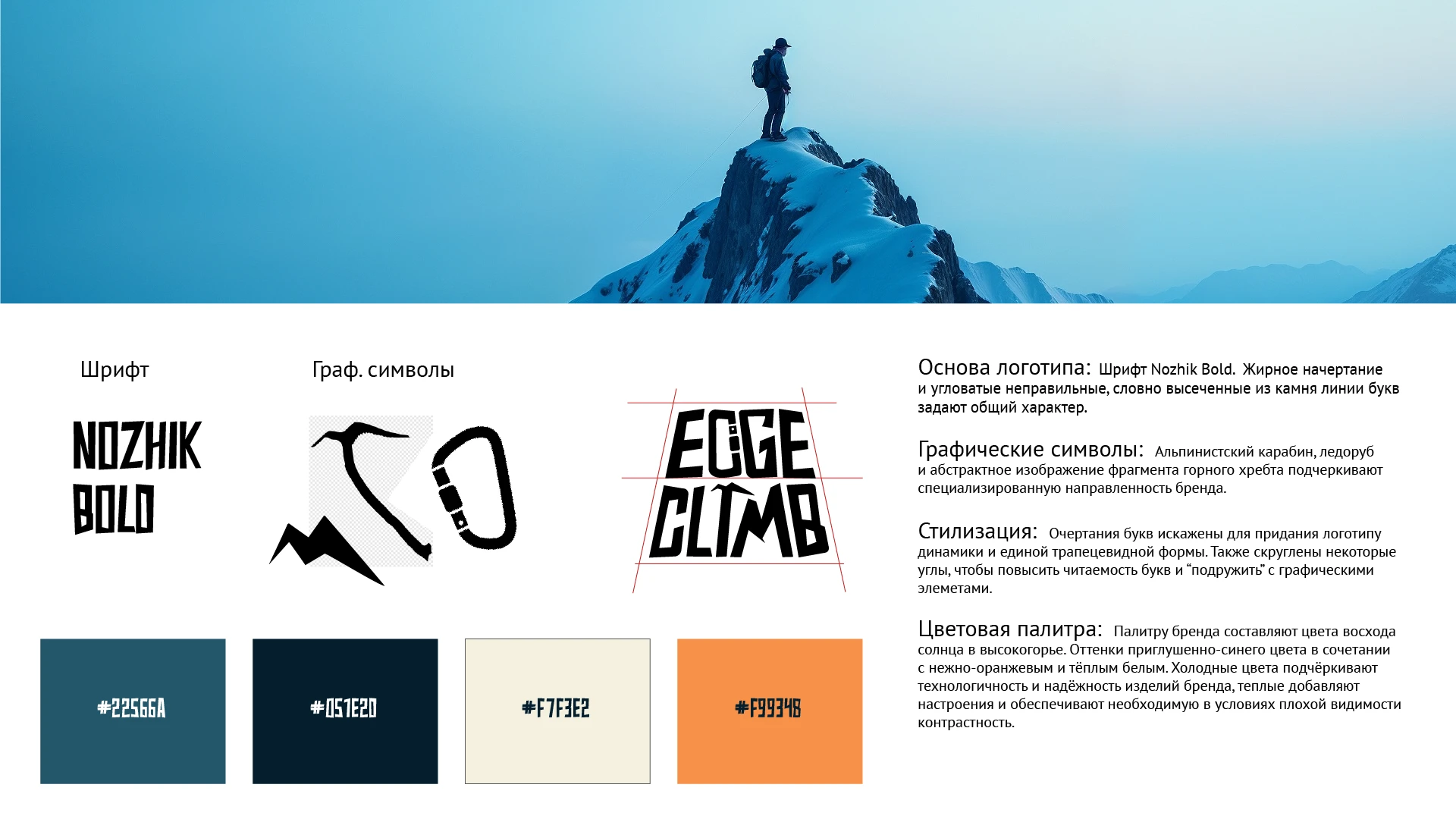The image size is (1456, 819).
Task: Pick the #F9934B orange color swatch
Action: [x=770, y=711]
